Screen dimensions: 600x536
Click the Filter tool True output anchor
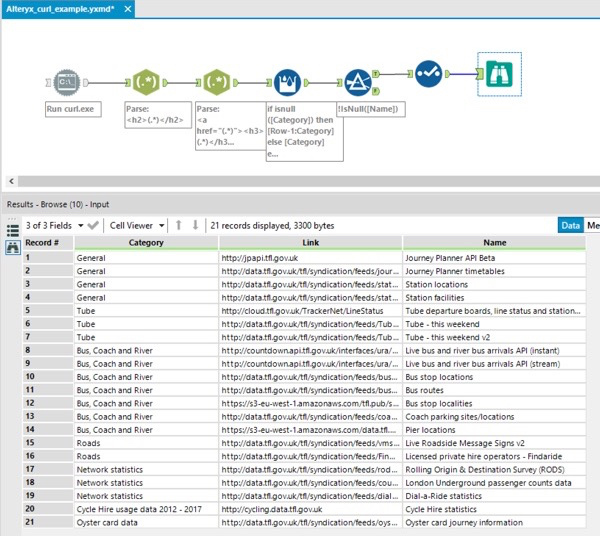point(376,74)
